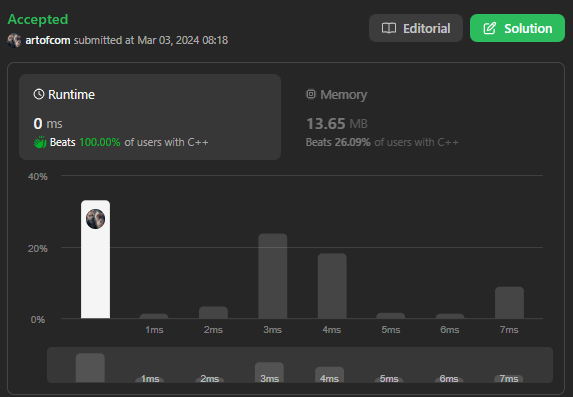This screenshot has width=573, height=397.
Task: Select the Runtime stats card
Action: [150, 117]
